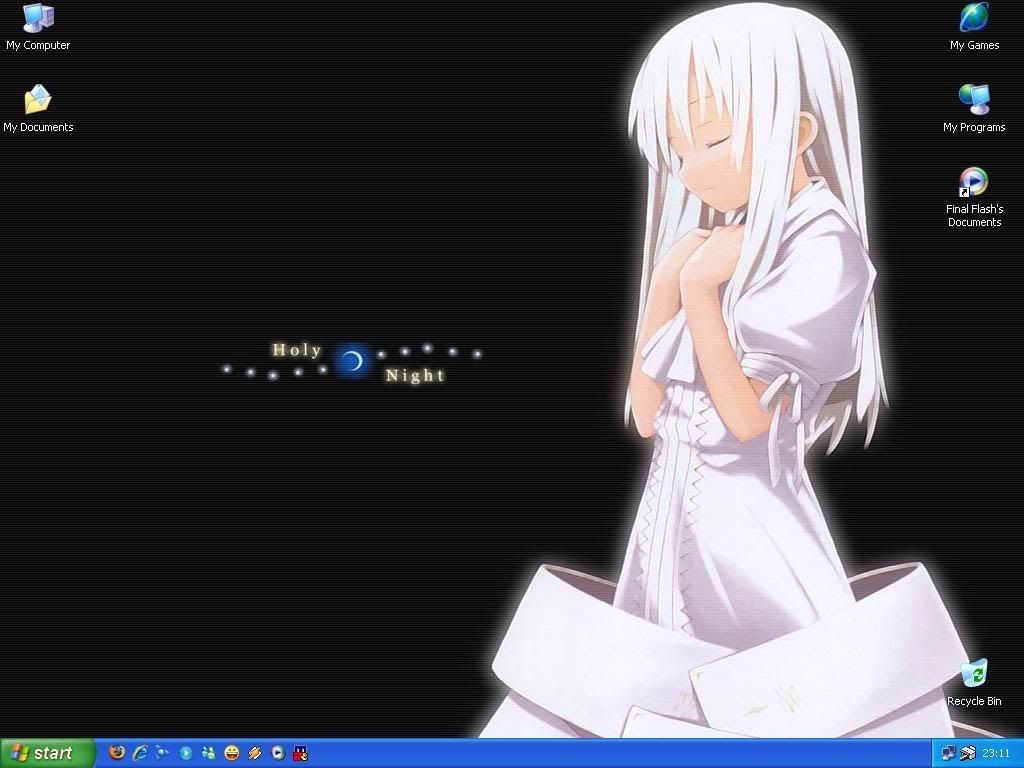1024x768 pixels.
Task: Click the blue round play-arrow Quick Launch icon
Action: point(185,753)
